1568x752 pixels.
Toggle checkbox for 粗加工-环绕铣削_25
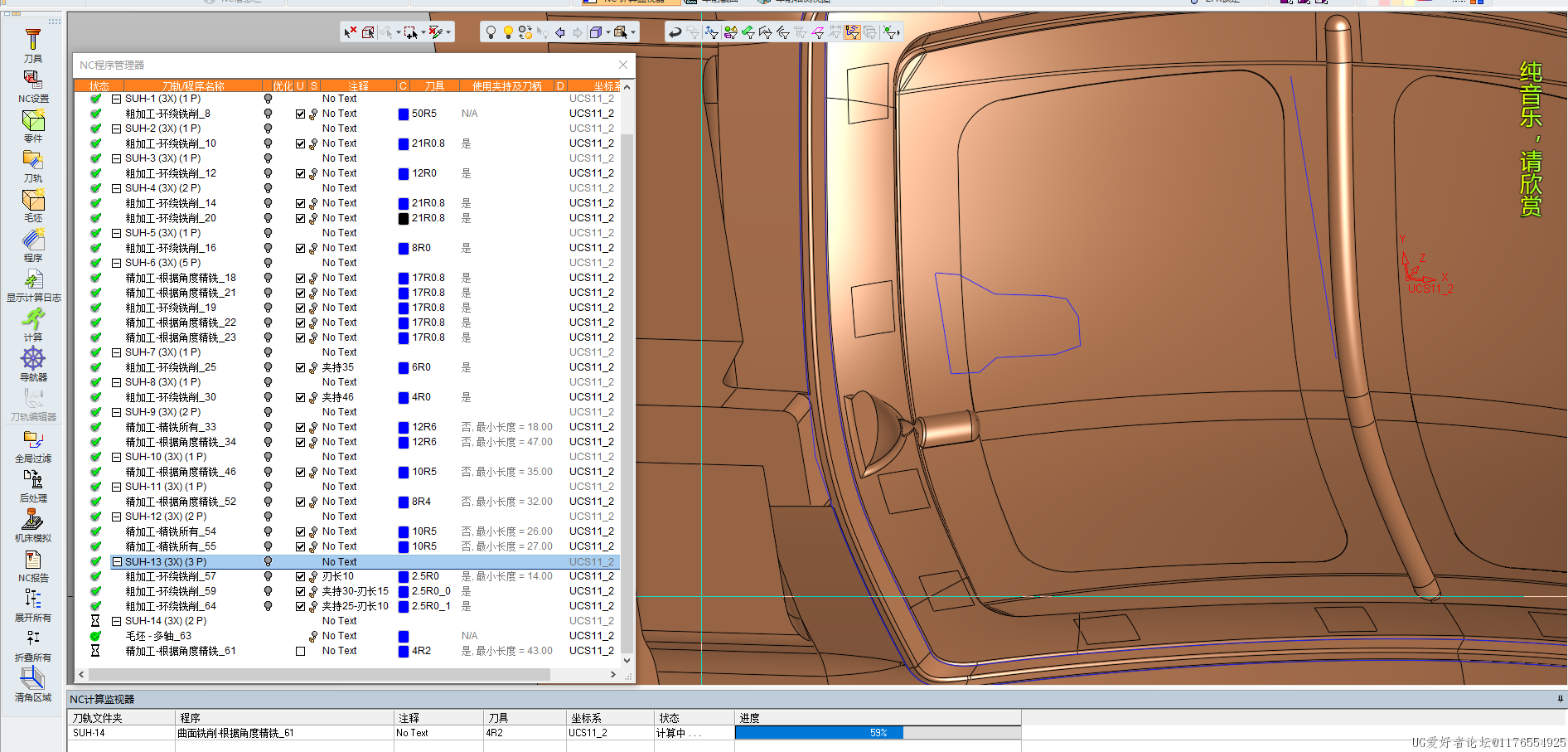pyautogui.click(x=300, y=367)
